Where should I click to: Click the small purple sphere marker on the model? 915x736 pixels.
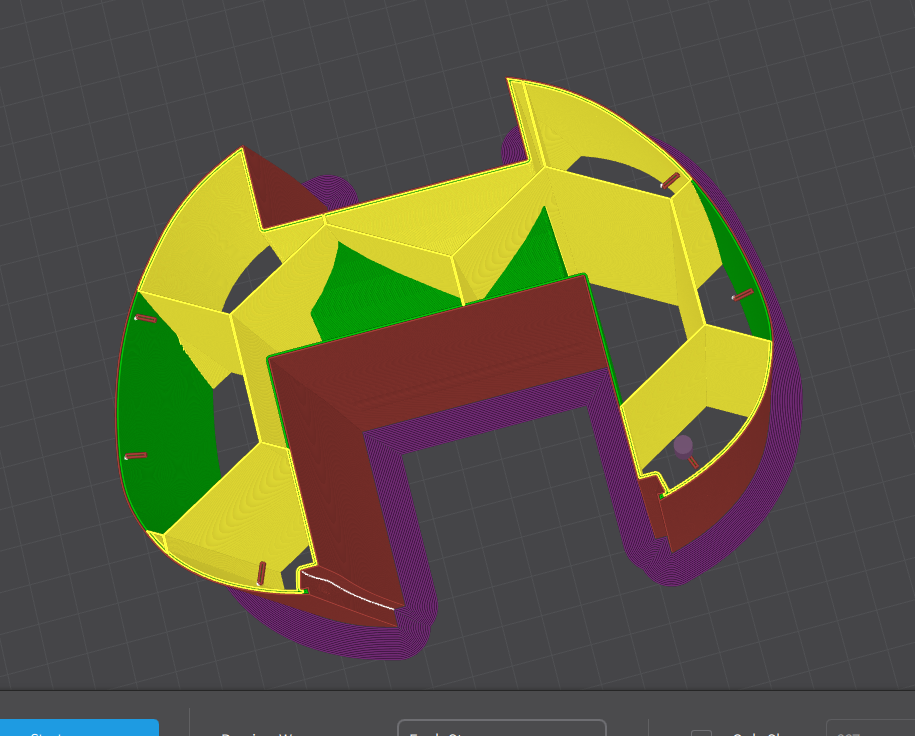683,445
